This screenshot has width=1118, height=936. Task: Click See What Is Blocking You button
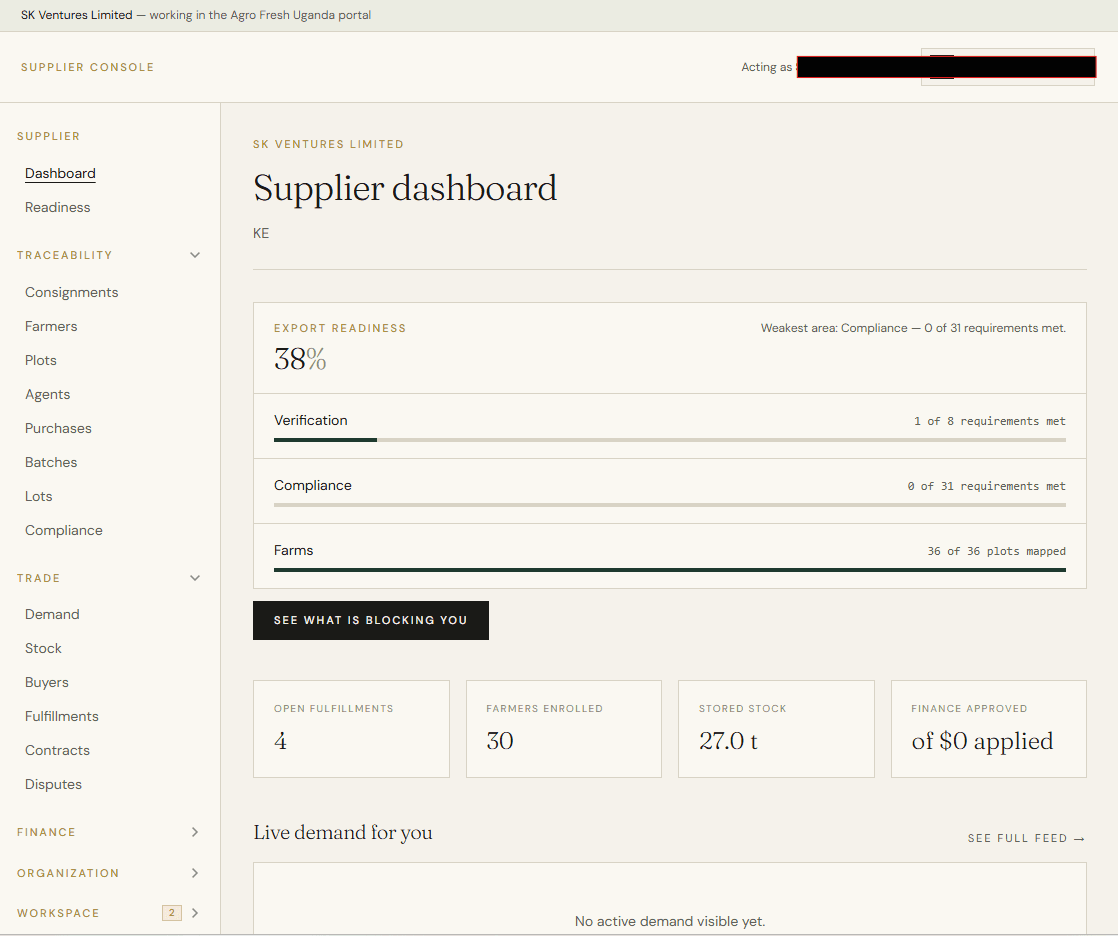(x=371, y=620)
